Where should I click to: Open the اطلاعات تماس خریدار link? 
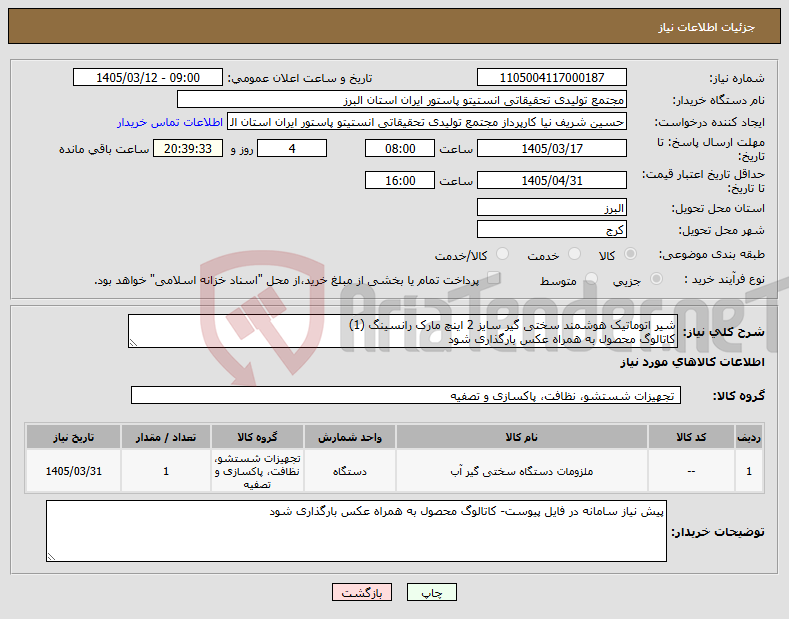click(x=170, y=122)
